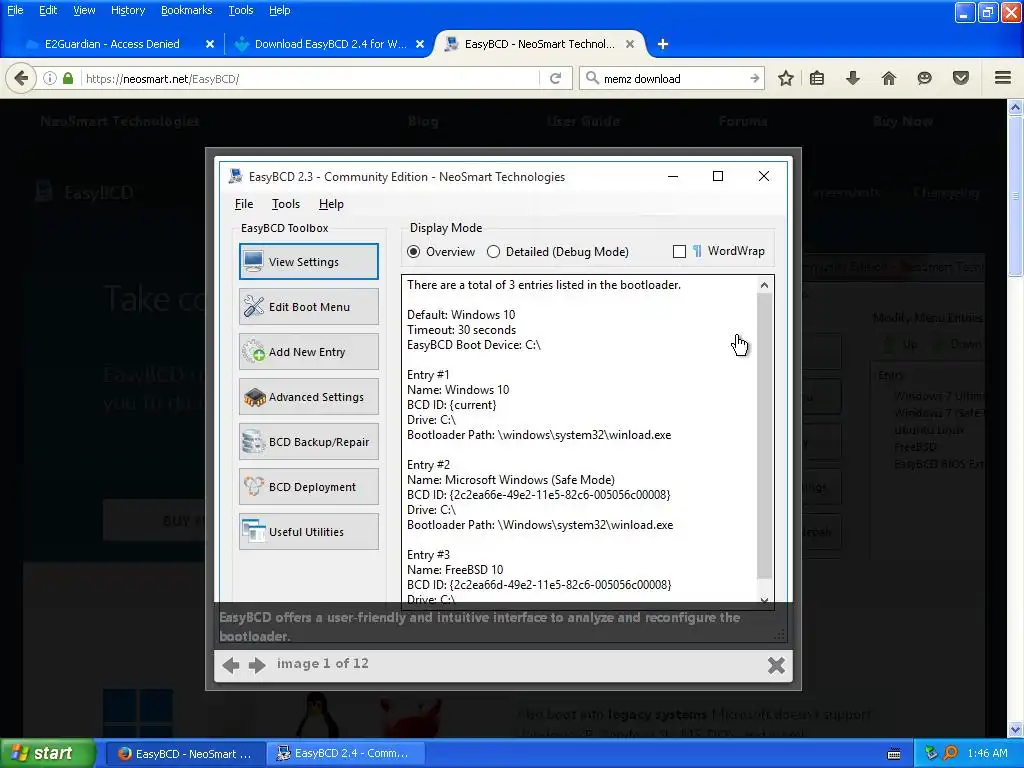Viewport: 1024px width, 768px height.
Task: Enable the WordWrap checkbox
Action: (679, 251)
